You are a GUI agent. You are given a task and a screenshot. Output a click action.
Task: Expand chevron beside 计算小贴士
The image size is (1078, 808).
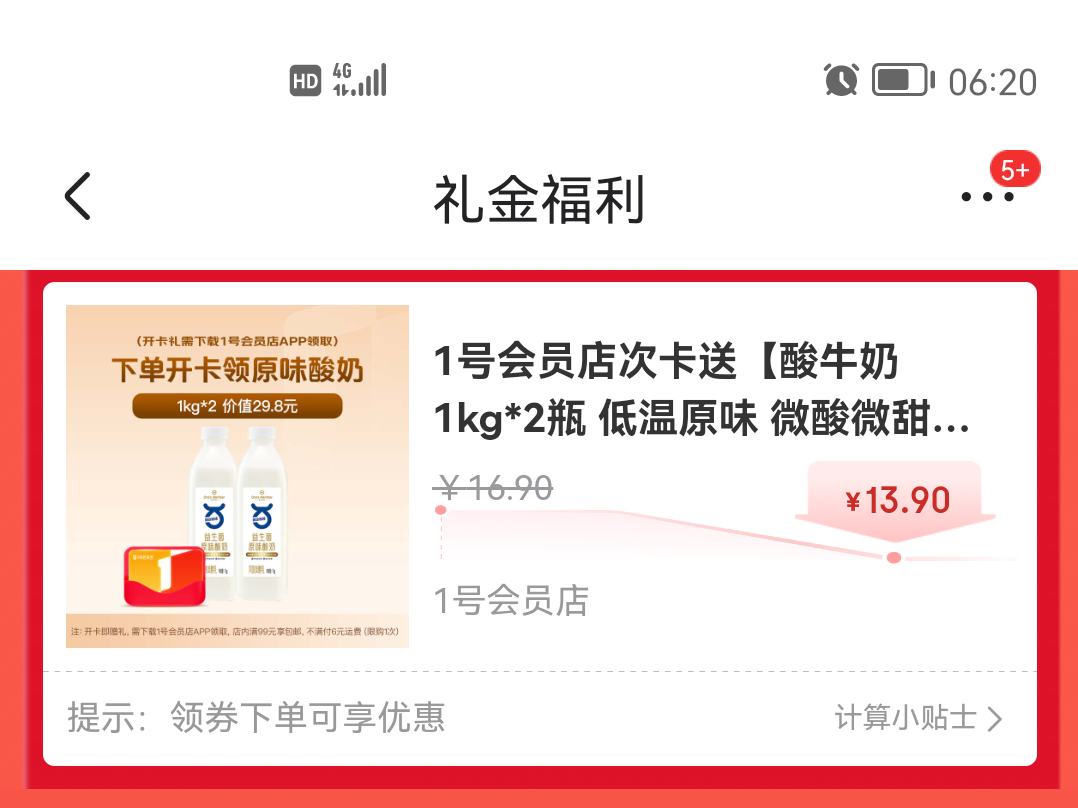(x=995, y=719)
